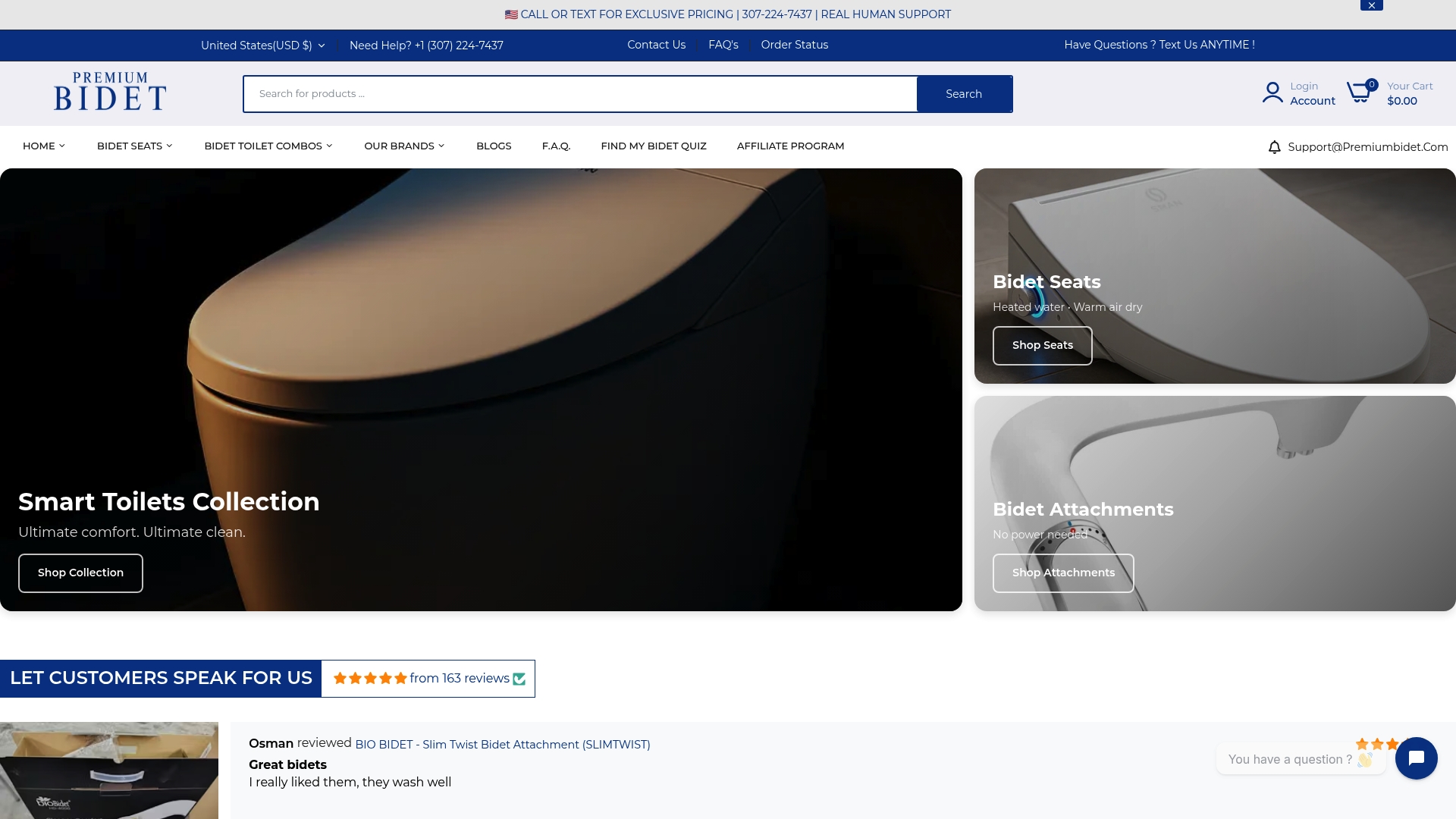
Task: Open the BLOGS menu item
Action: (494, 146)
